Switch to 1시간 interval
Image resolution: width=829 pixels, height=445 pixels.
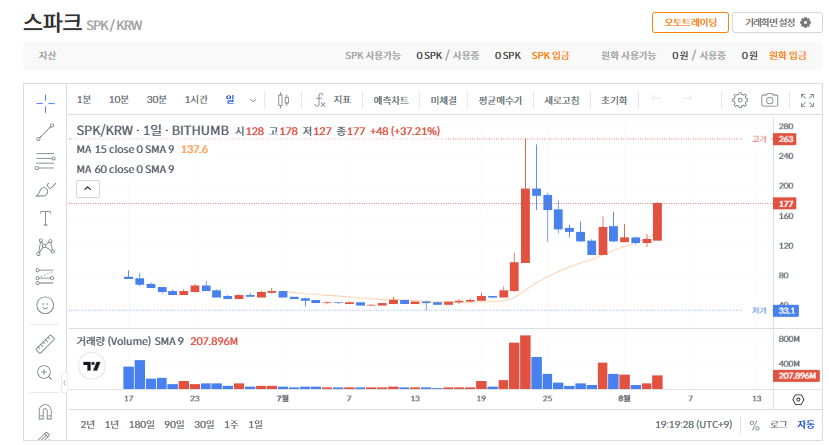click(x=196, y=99)
